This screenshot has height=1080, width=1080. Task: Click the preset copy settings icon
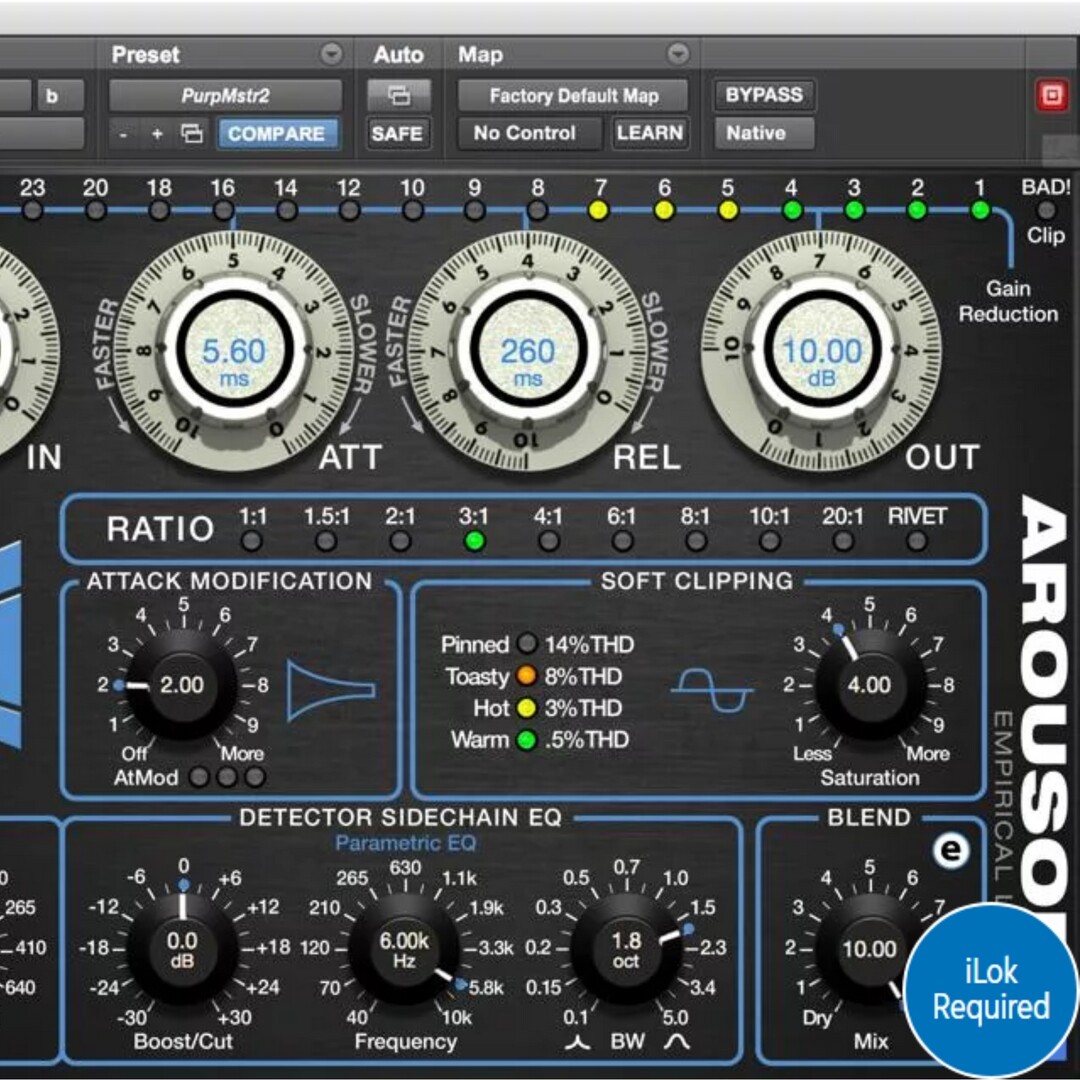coord(192,134)
